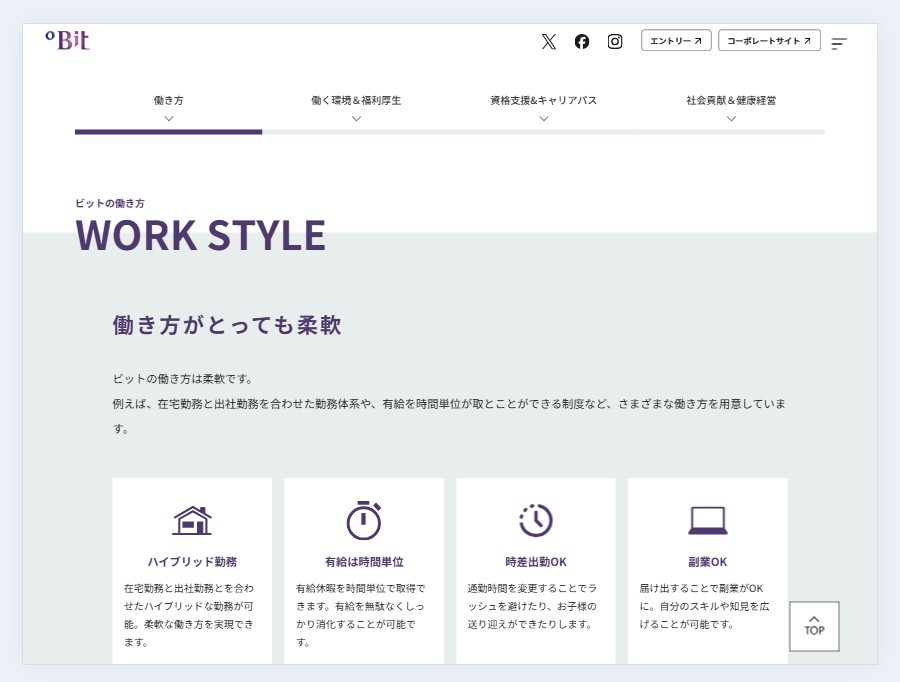Open the X (Twitter) social icon
The height and width of the screenshot is (682, 900).
(548, 41)
